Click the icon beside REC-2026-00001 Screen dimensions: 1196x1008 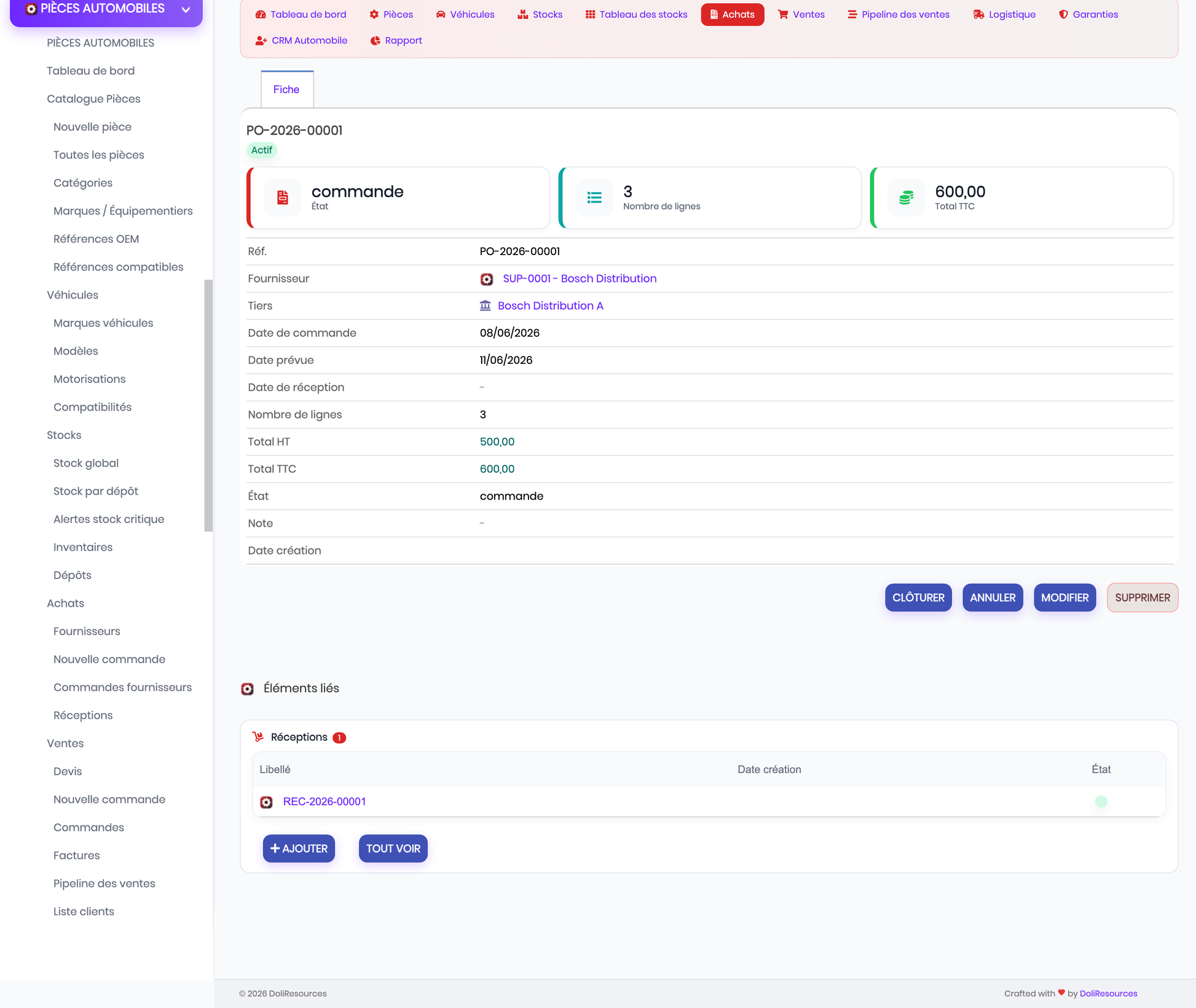[266, 801]
